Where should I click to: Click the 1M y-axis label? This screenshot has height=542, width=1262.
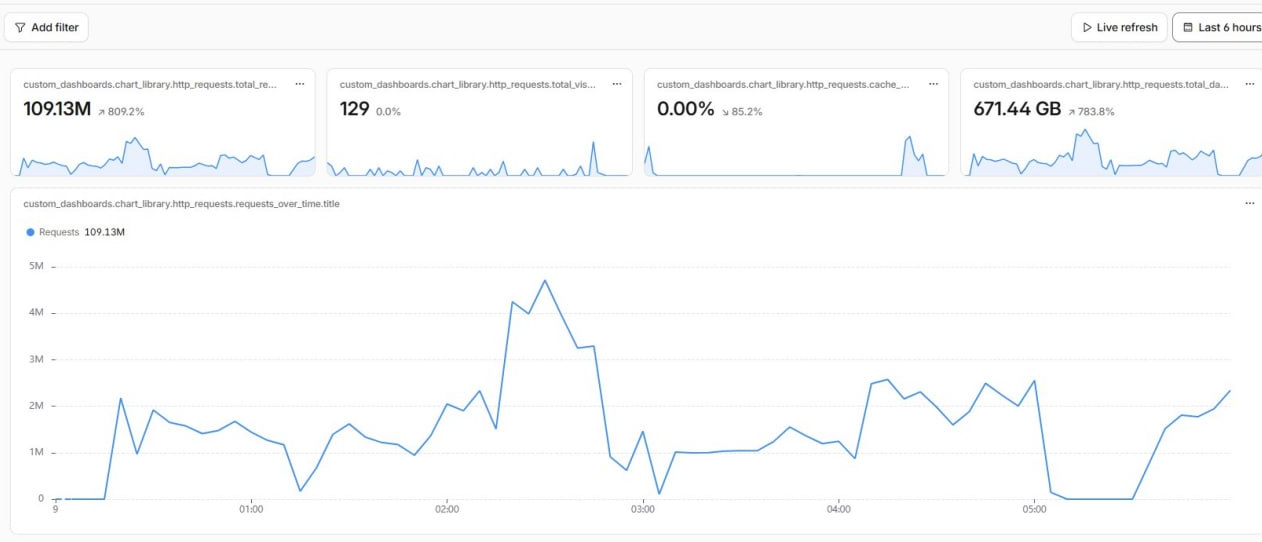coord(36,452)
